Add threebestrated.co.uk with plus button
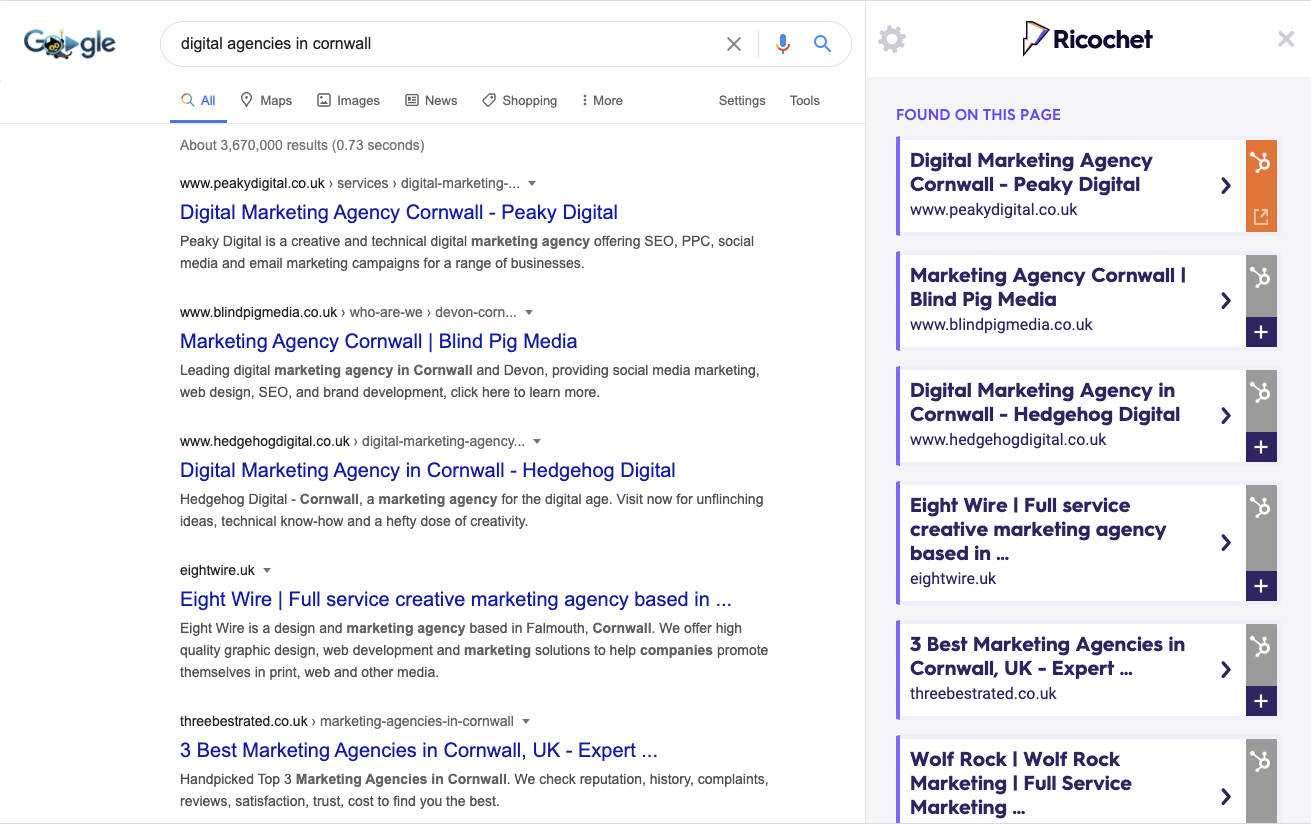This screenshot has width=1311, height=824. pos(1261,702)
